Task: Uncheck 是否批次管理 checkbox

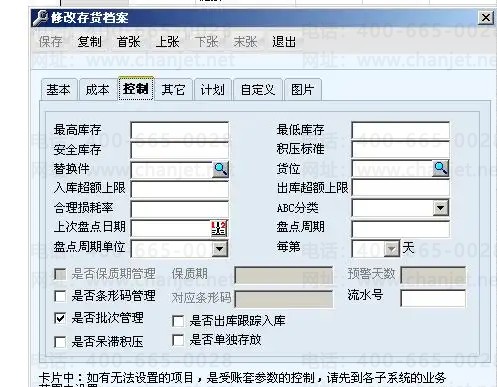Action: click(x=60, y=318)
